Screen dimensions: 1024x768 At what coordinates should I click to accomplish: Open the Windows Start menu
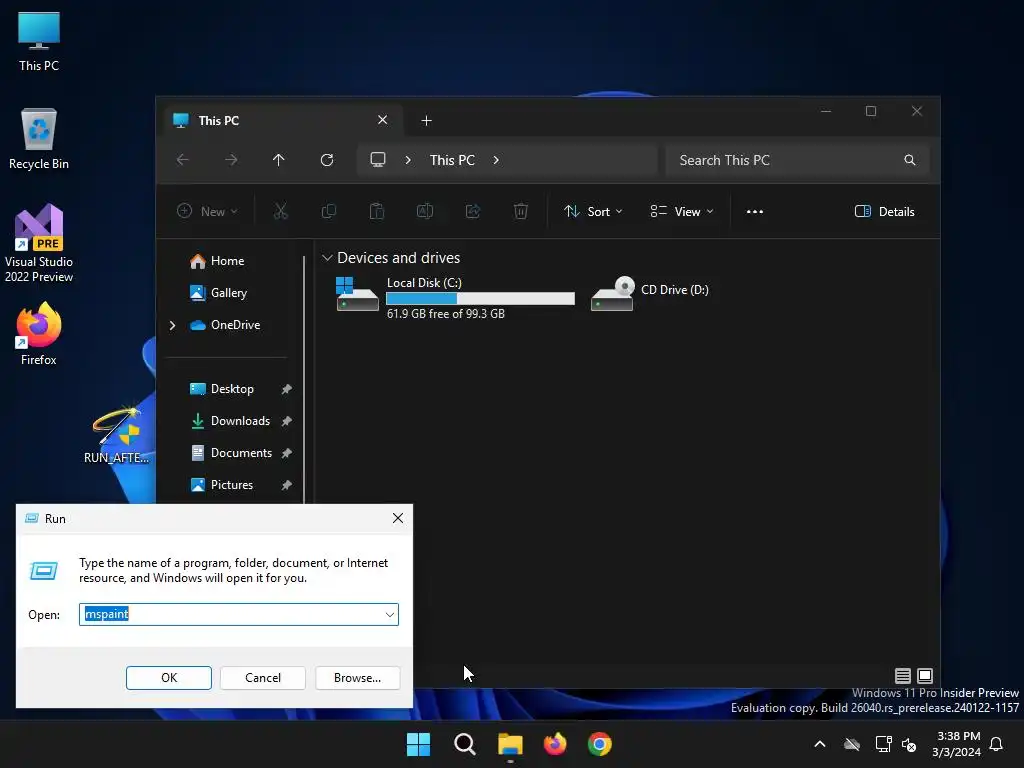coord(418,744)
